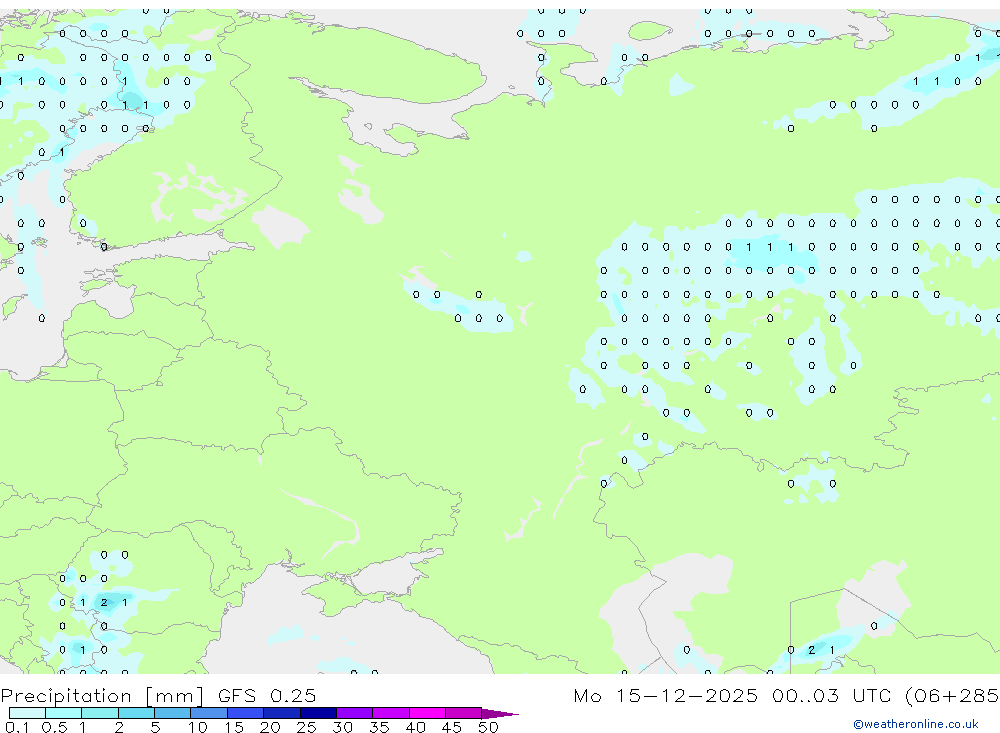Select the 1–2 mm legend color segment
The height and width of the screenshot is (733, 1000).
point(100,713)
